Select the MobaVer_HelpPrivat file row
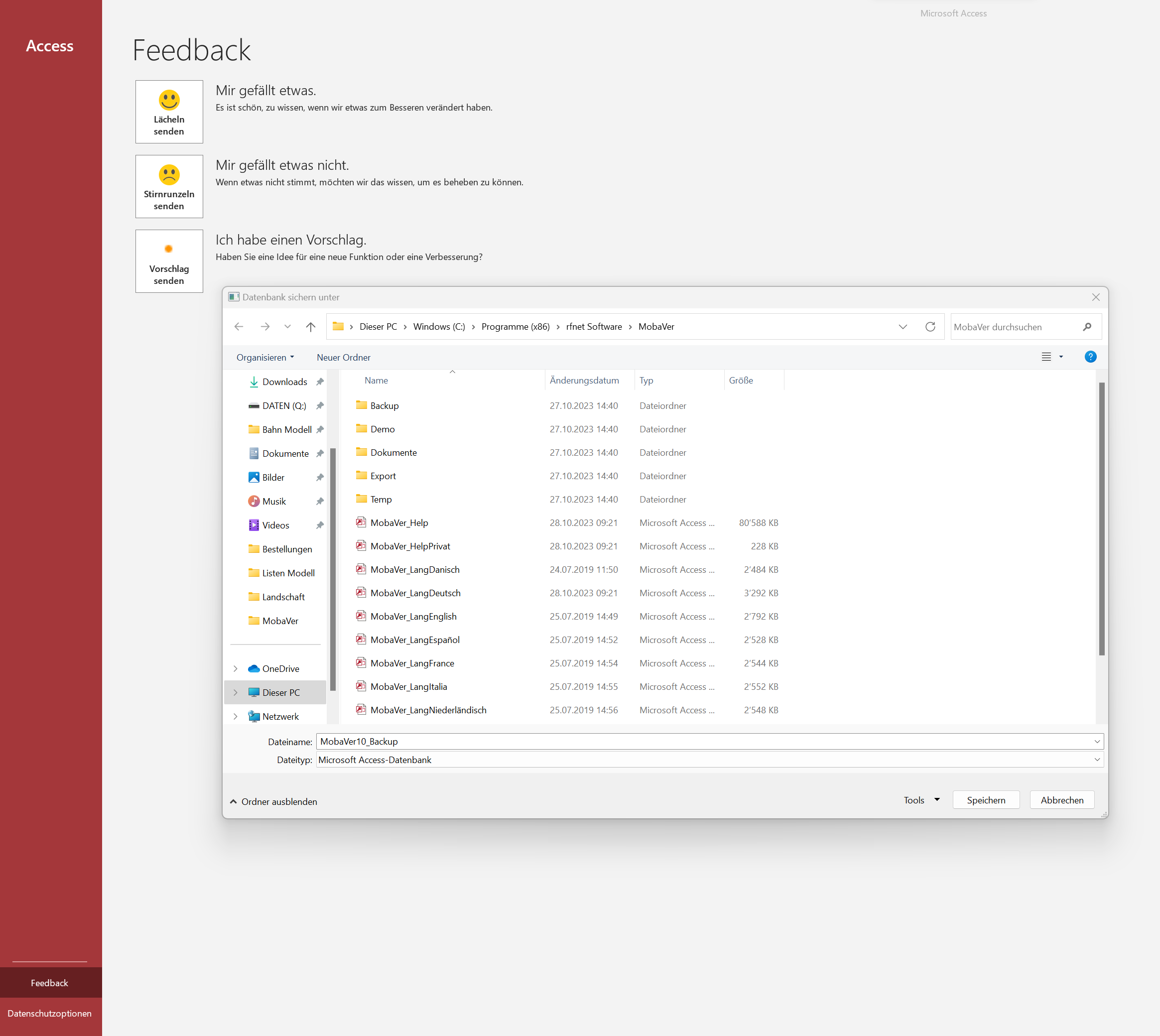Viewport: 1160px width, 1036px height. tap(566, 546)
